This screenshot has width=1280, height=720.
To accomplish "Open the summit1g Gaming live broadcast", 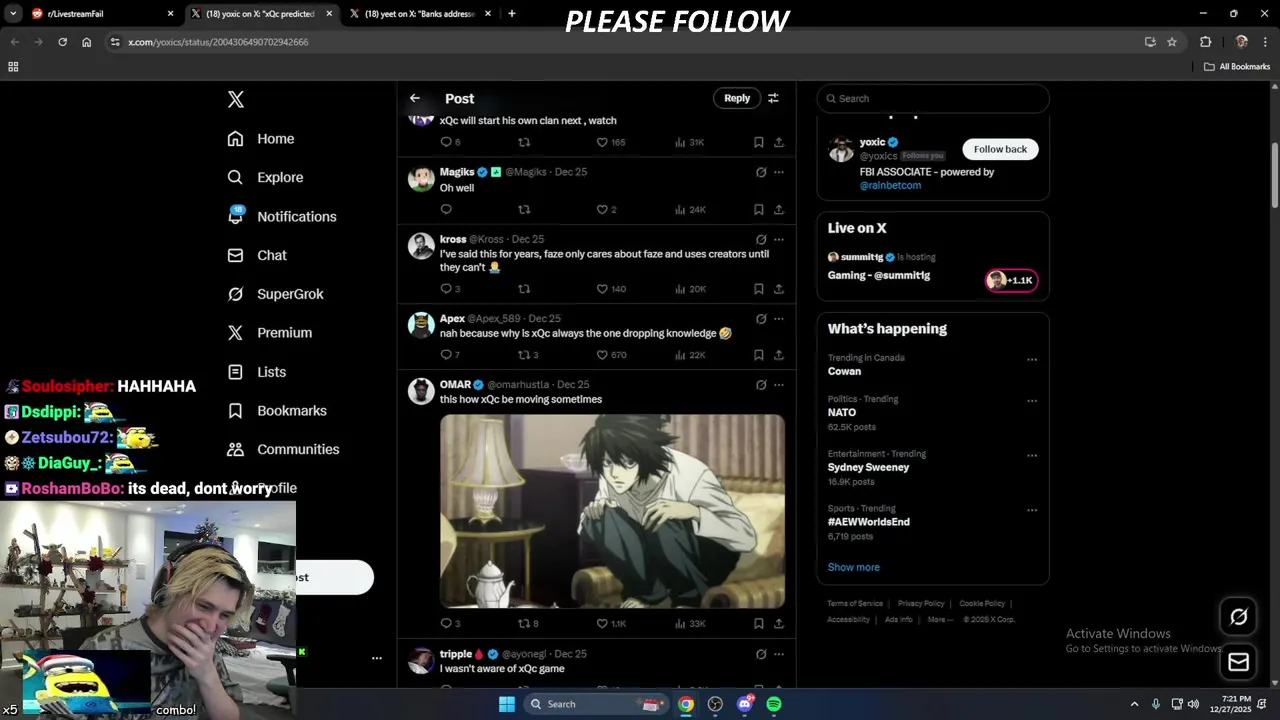I will pyautogui.click(x=879, y=275).
